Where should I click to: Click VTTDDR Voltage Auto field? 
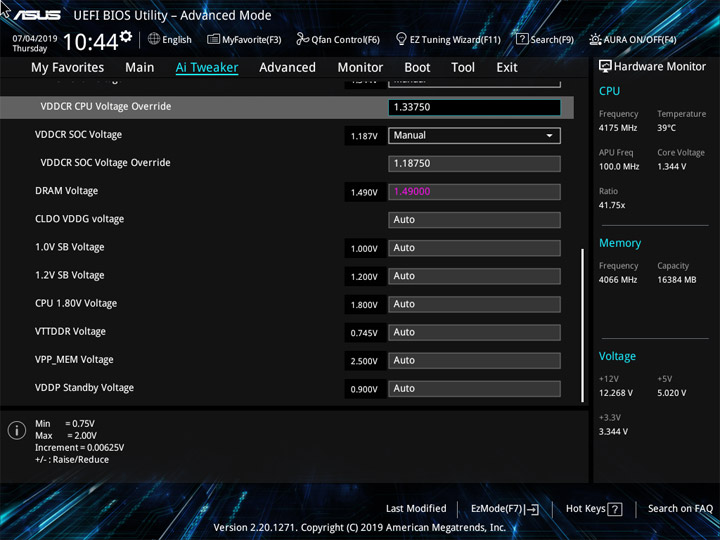(x=474, y=332)
